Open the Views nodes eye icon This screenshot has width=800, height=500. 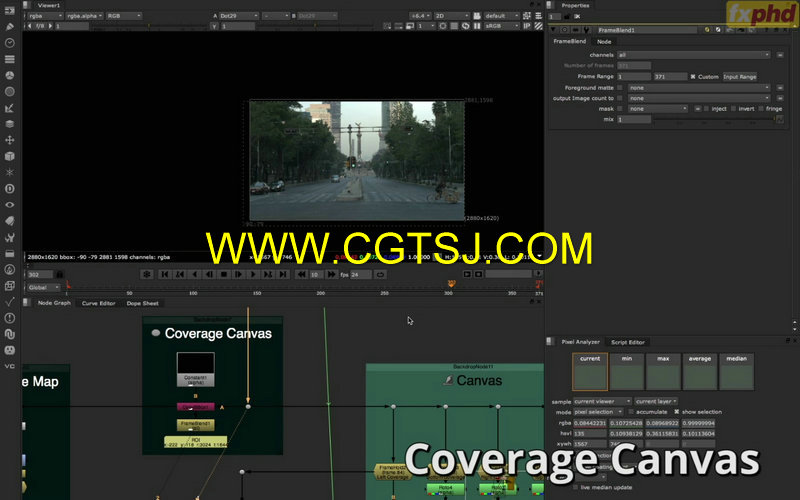coord(9,205)
